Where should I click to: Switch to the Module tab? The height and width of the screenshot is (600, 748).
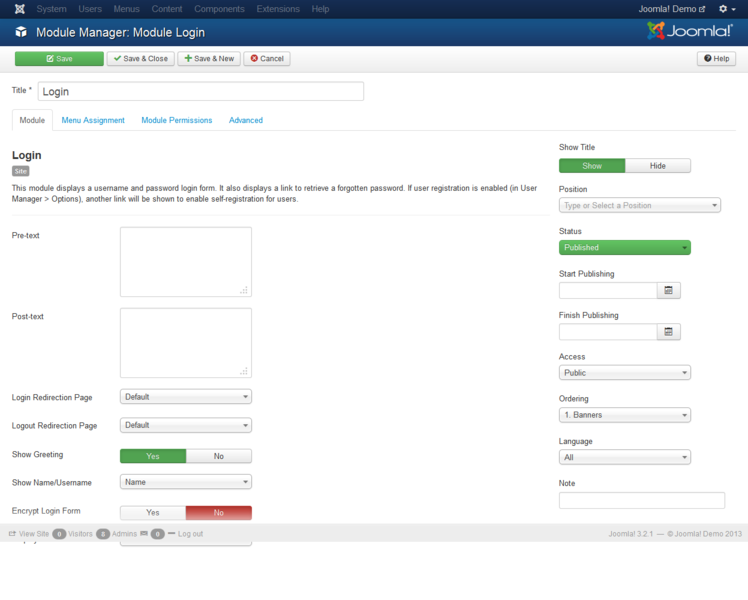click(x=32, y=120)
